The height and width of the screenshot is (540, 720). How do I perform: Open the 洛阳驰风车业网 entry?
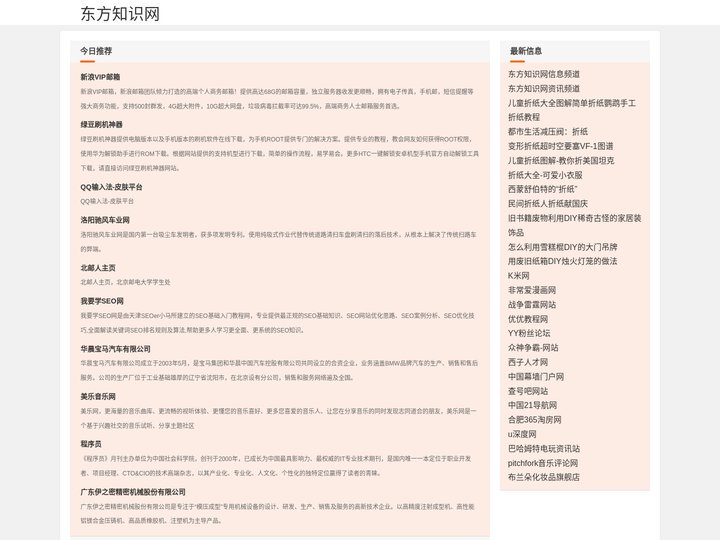pyautogui.click(x=105, y=220)
